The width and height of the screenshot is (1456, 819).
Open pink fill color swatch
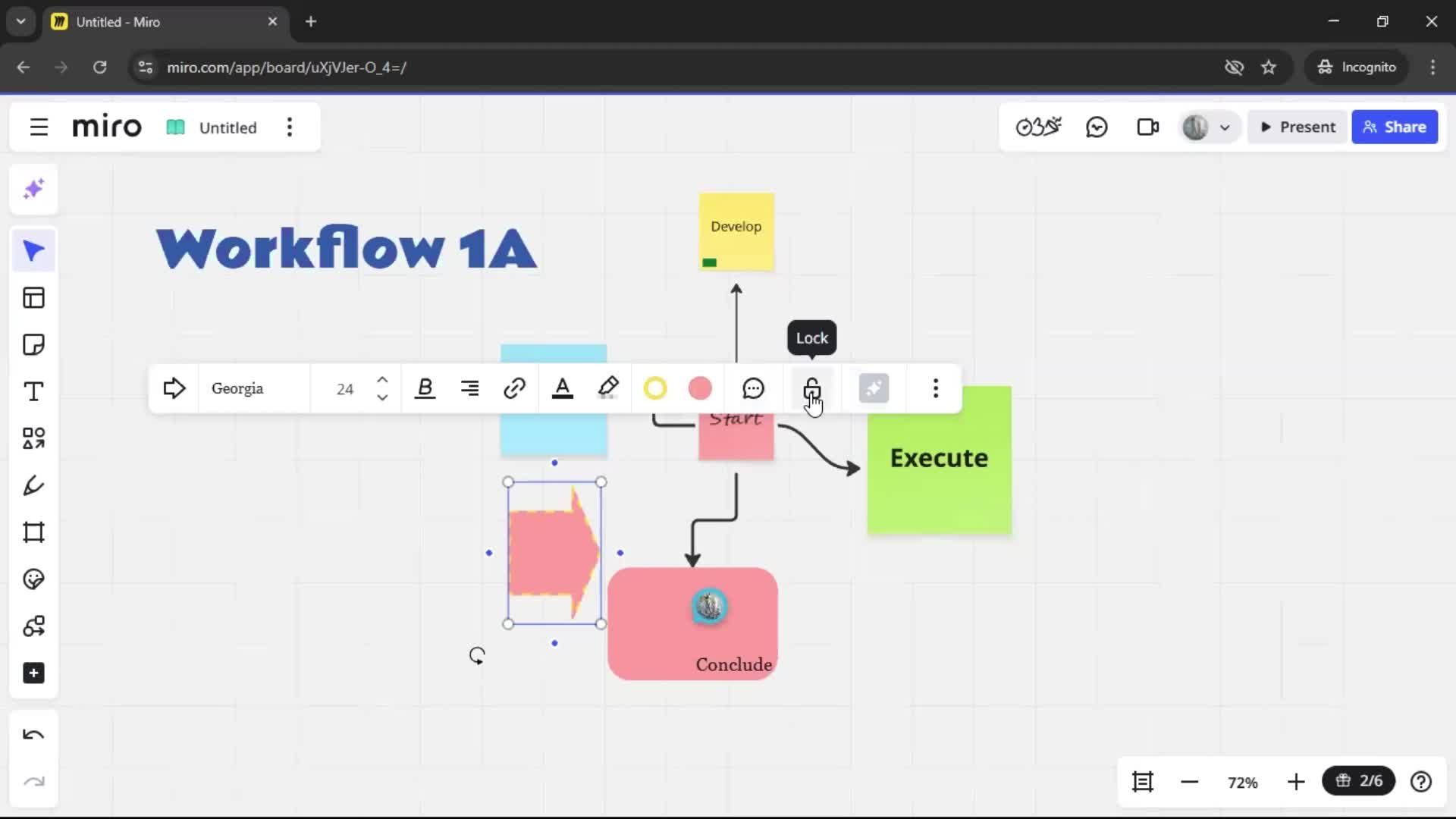[700, 388]
